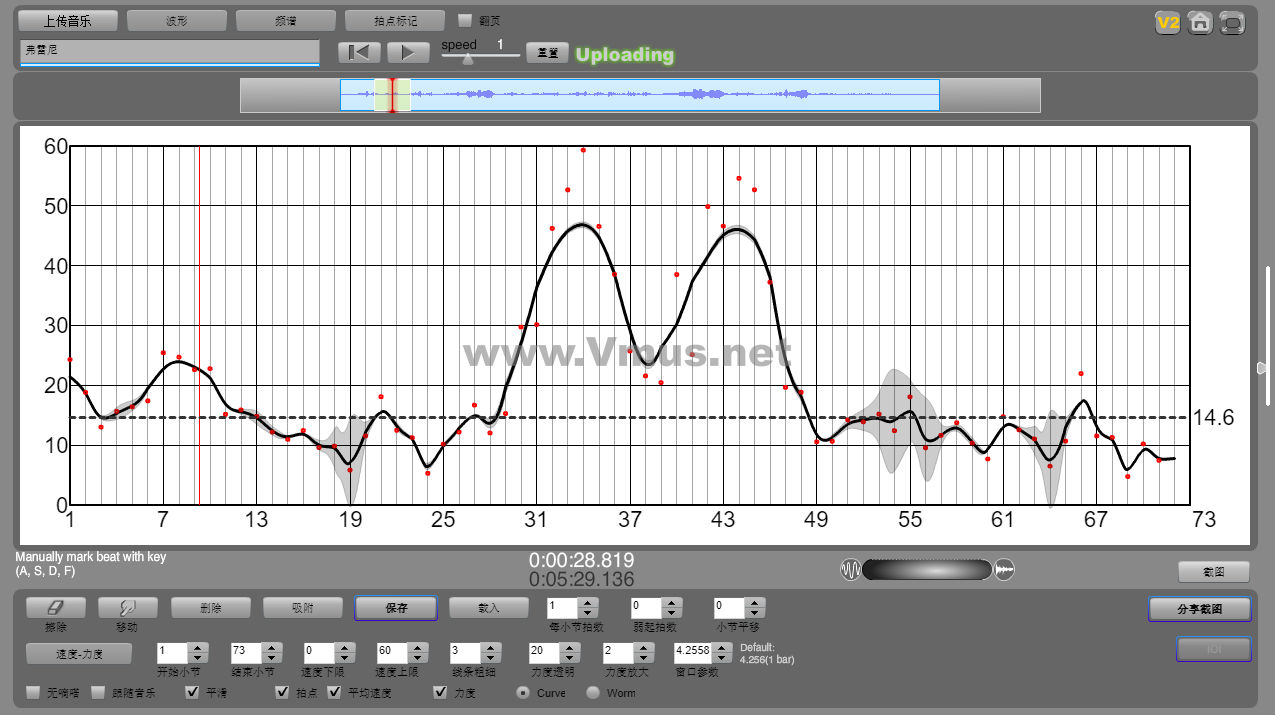Viewport: 1275px width, 715px height.
Task: Select the eraser (擦除) tool
Action: click(55, 607)
